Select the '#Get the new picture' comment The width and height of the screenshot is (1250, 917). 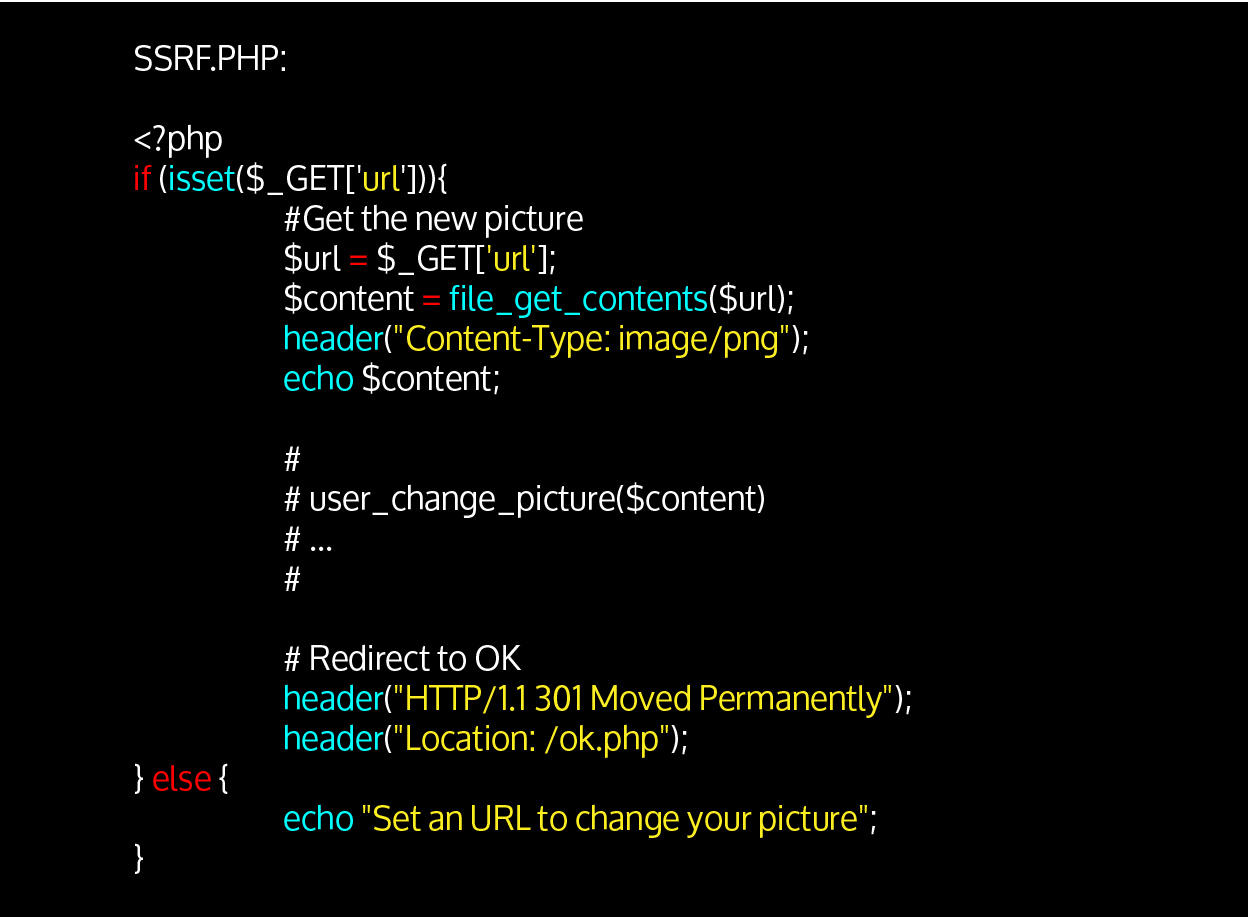point(433,219)
